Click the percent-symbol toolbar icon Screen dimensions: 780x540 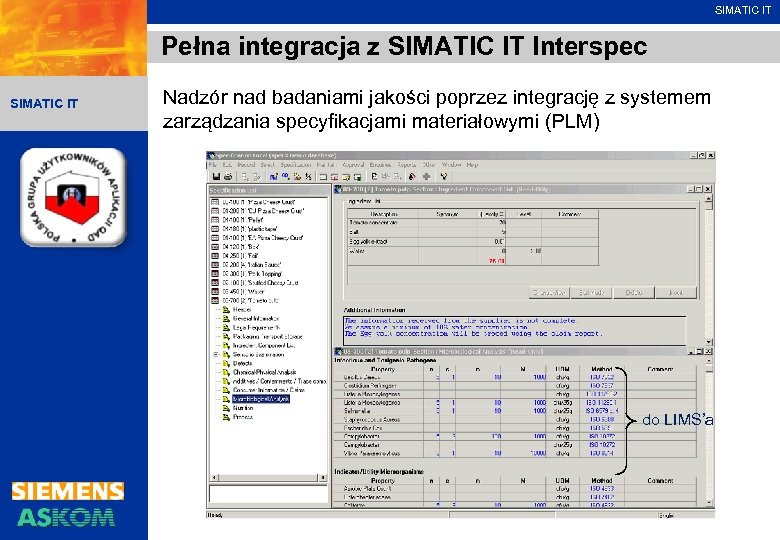[x=308, y=177]
